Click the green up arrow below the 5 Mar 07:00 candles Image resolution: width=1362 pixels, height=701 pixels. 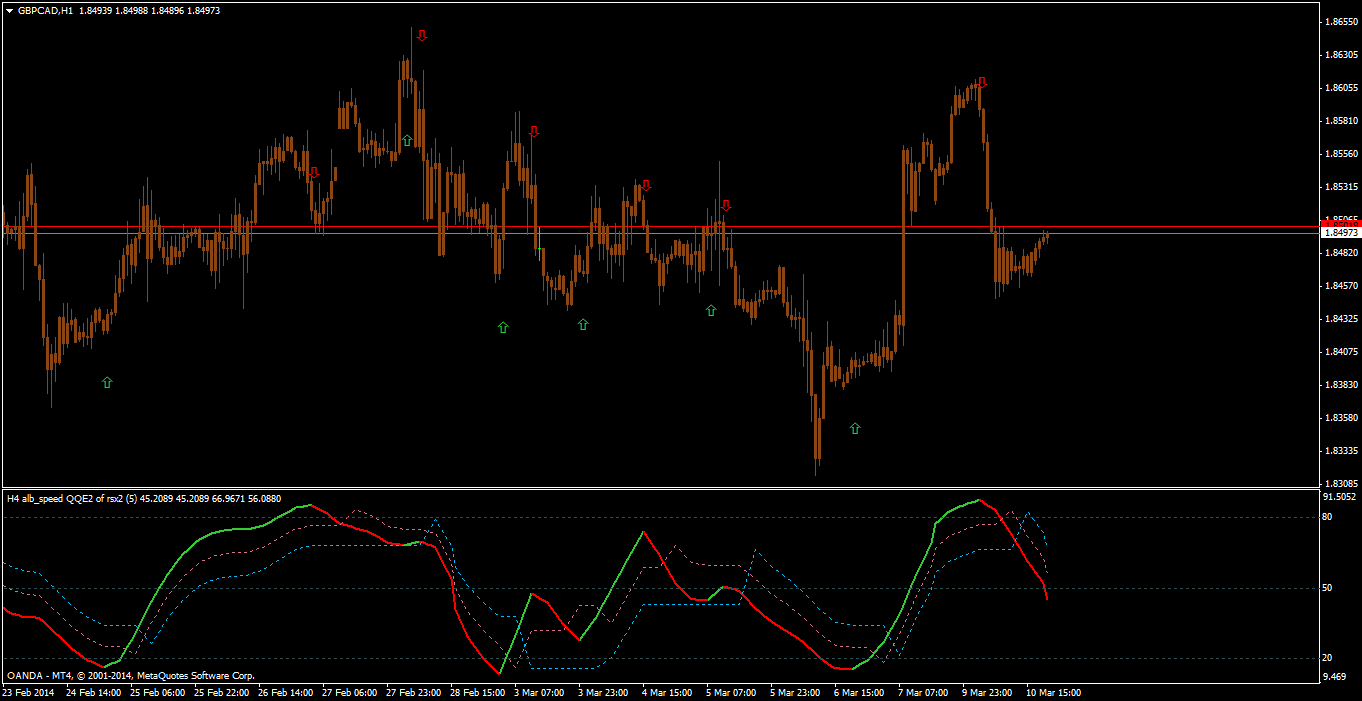[711, 310]
